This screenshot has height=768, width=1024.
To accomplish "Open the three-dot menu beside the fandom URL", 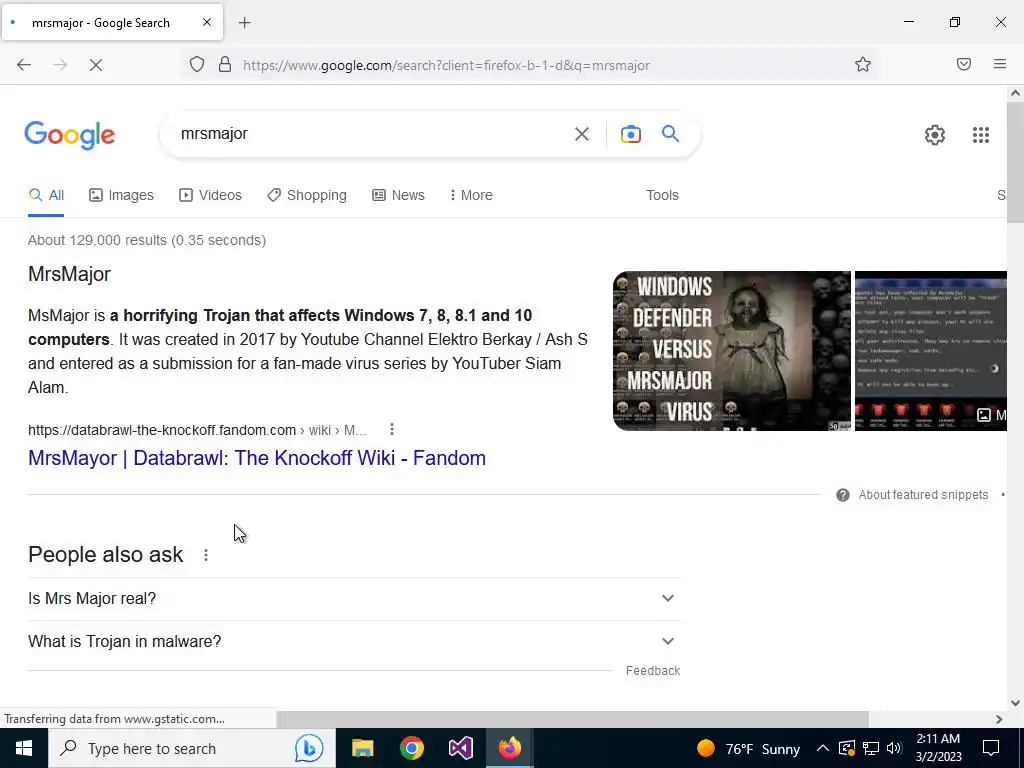I will coord(392,429).
